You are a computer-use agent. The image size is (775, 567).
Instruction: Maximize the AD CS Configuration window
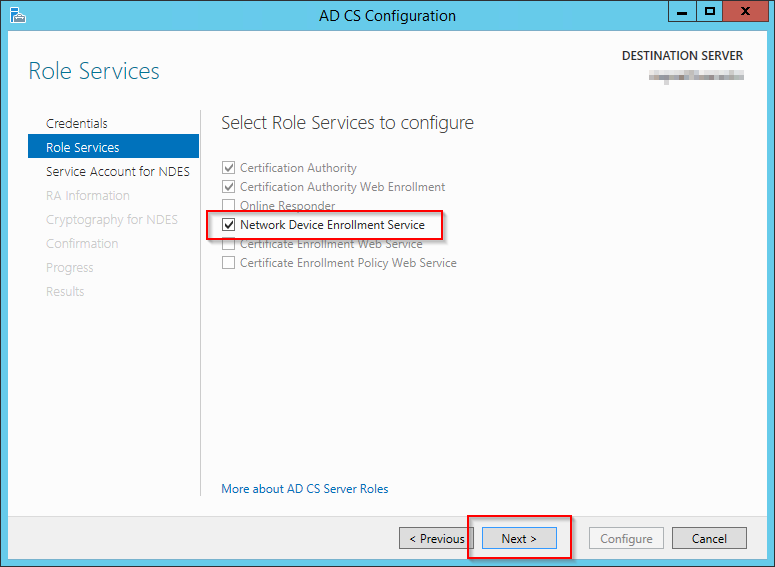pos(710,12)
